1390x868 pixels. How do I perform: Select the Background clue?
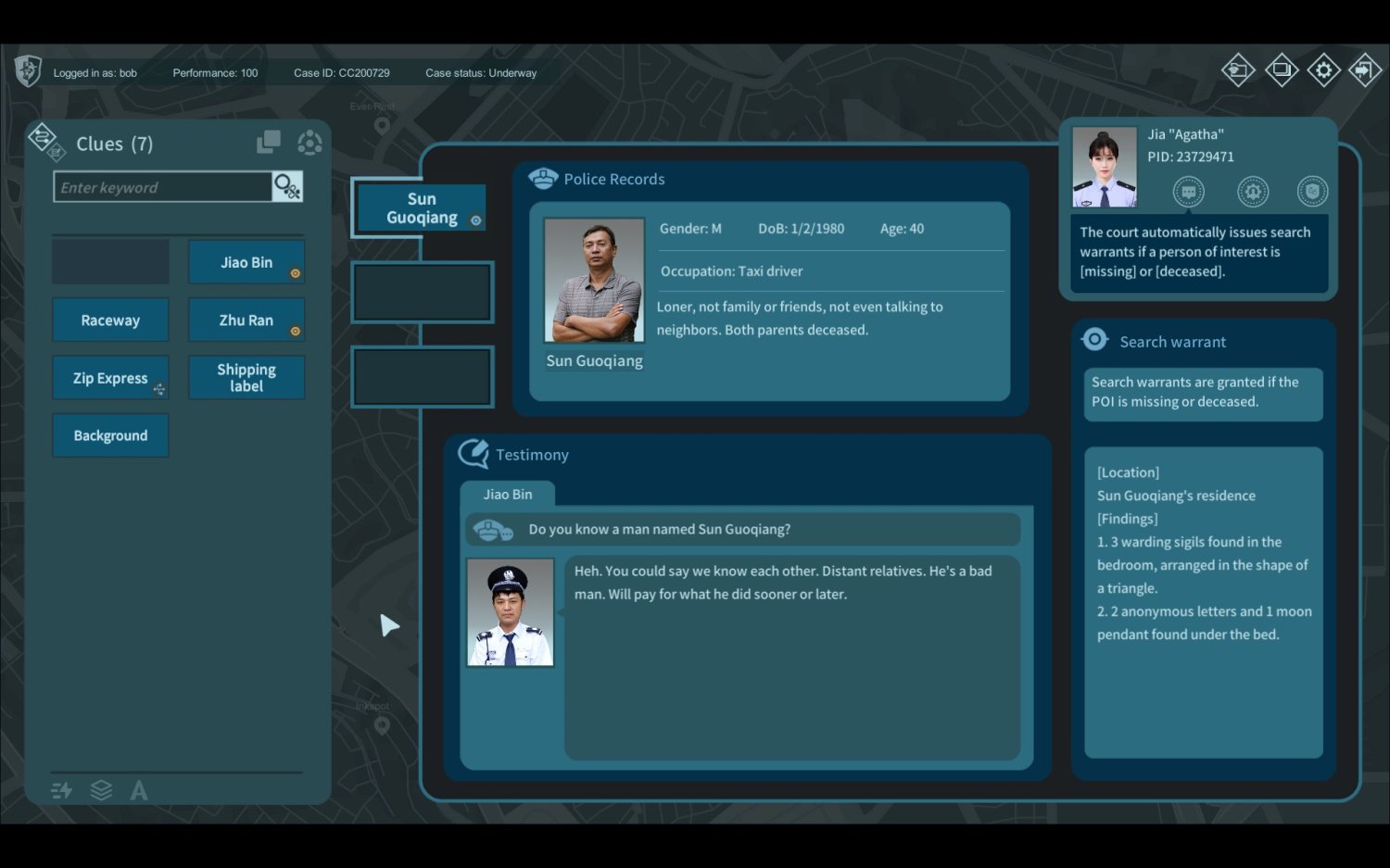point(110,435)
